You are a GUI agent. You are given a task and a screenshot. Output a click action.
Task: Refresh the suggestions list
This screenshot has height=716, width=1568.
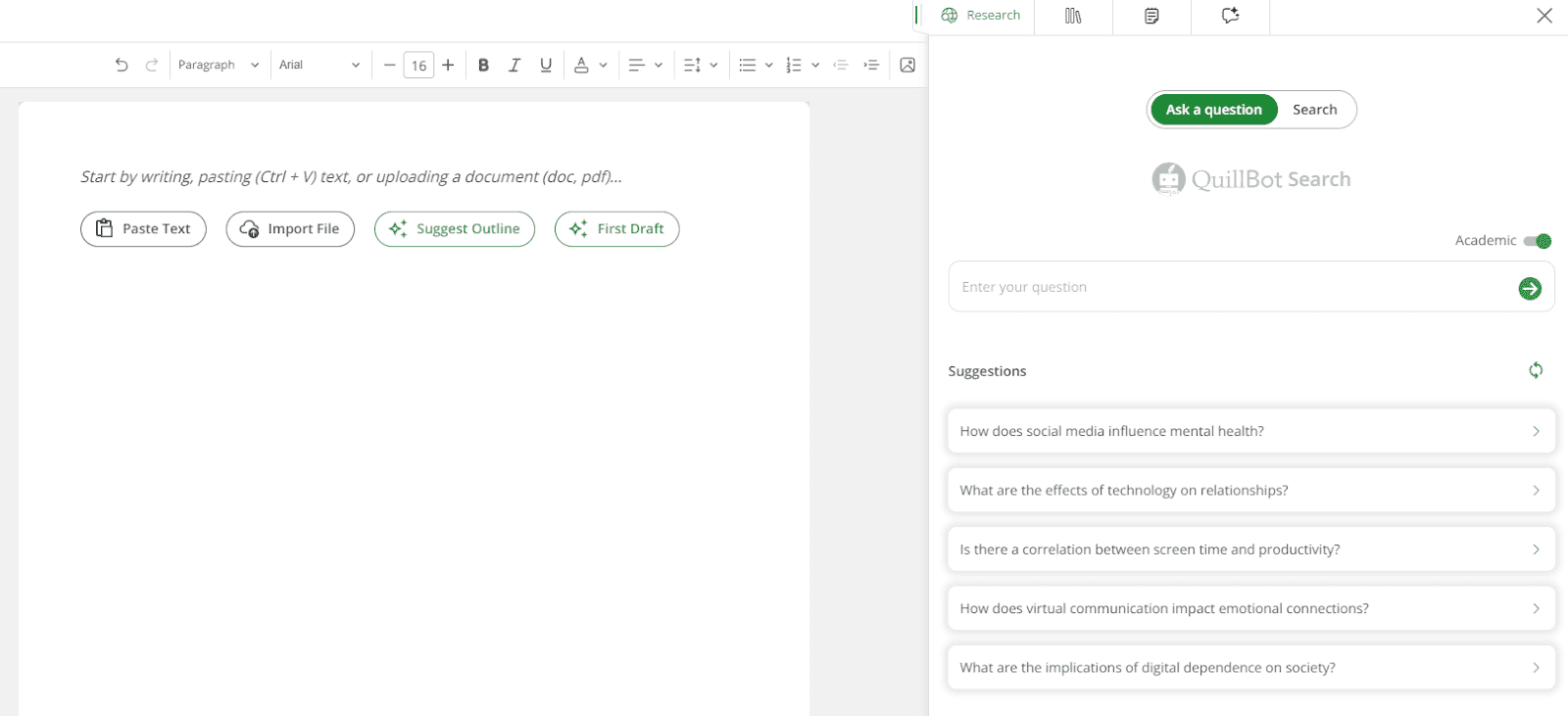pyautogui.click(x=1536, y=370)
